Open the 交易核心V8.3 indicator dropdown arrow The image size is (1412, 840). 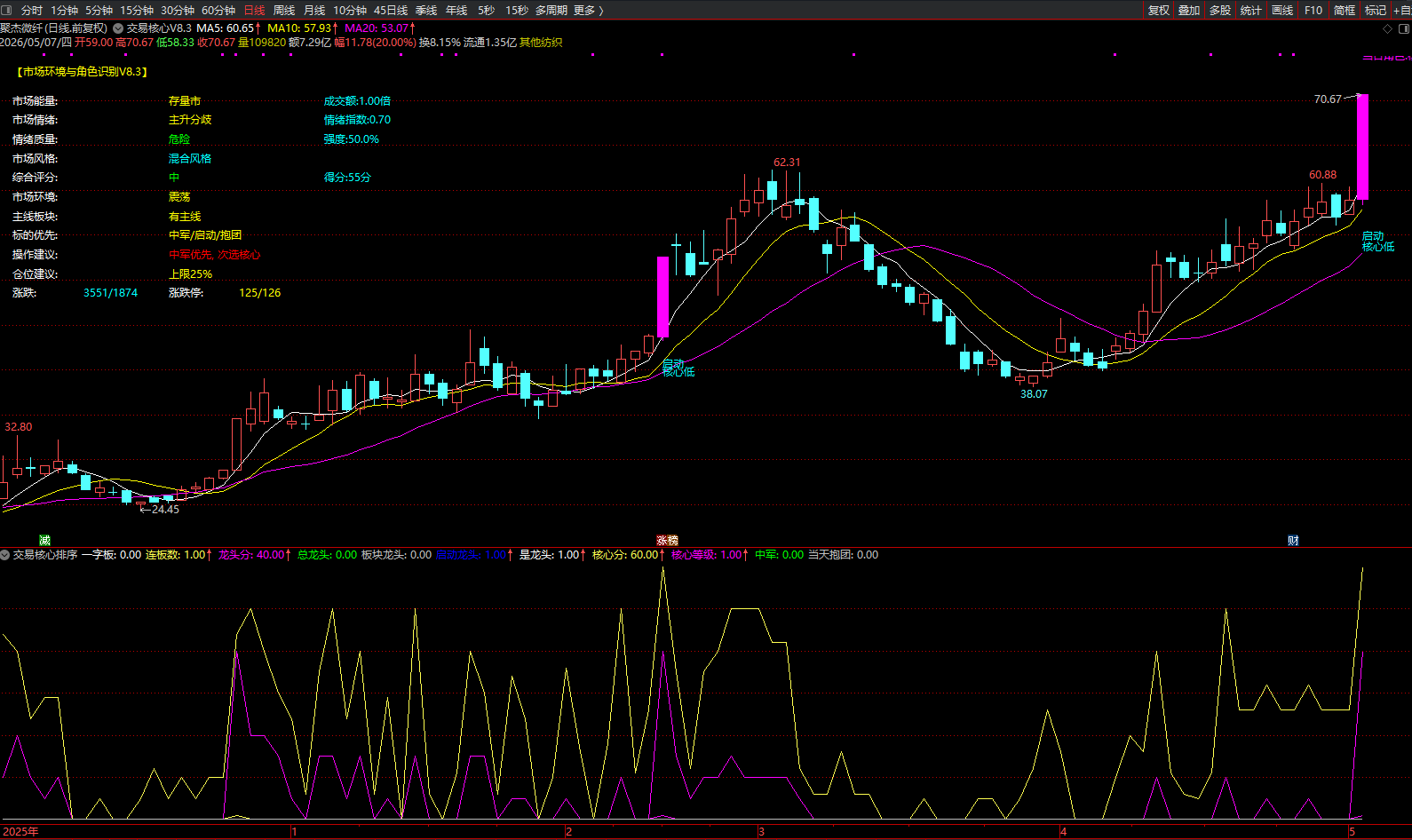point(118,28)
